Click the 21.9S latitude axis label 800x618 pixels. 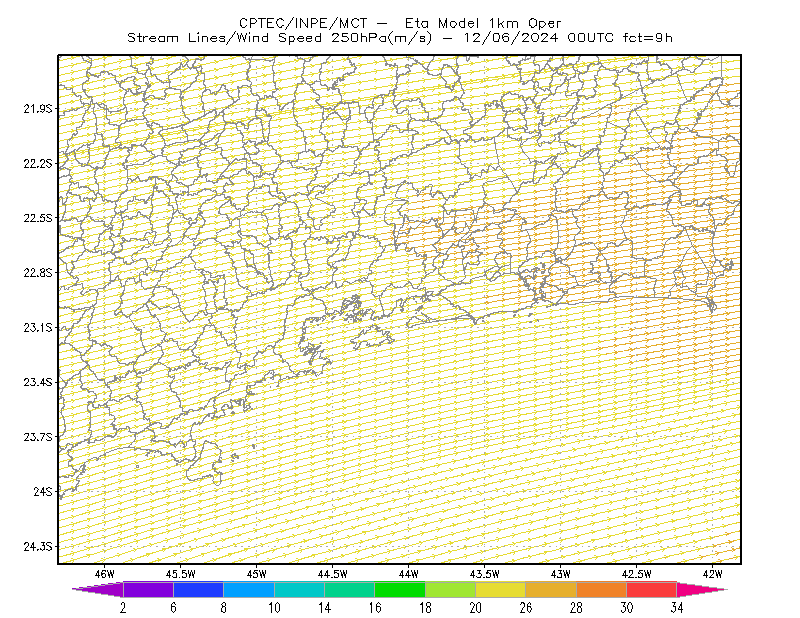pos(38,109)
